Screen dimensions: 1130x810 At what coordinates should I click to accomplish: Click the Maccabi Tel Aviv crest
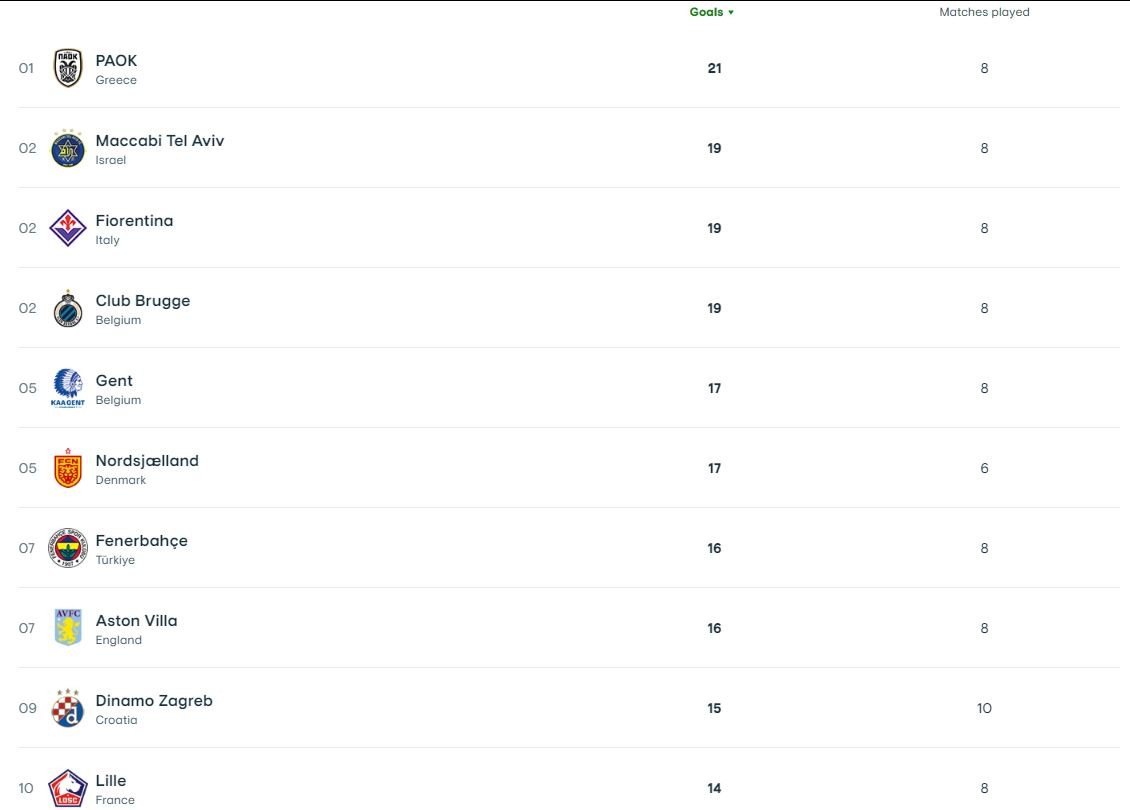(x=68, y=148)
